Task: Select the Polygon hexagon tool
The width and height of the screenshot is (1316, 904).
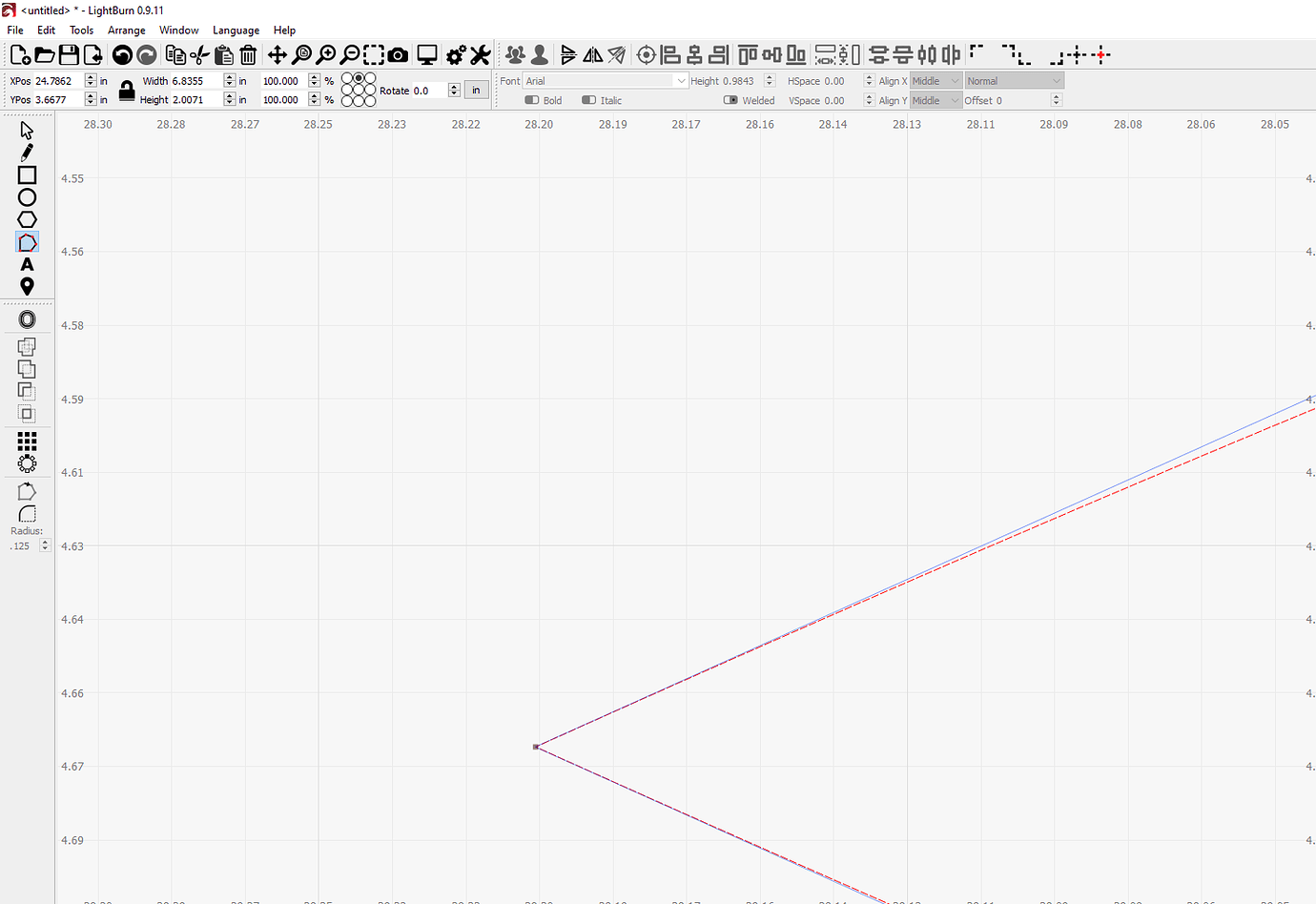Action: [27, 220]
